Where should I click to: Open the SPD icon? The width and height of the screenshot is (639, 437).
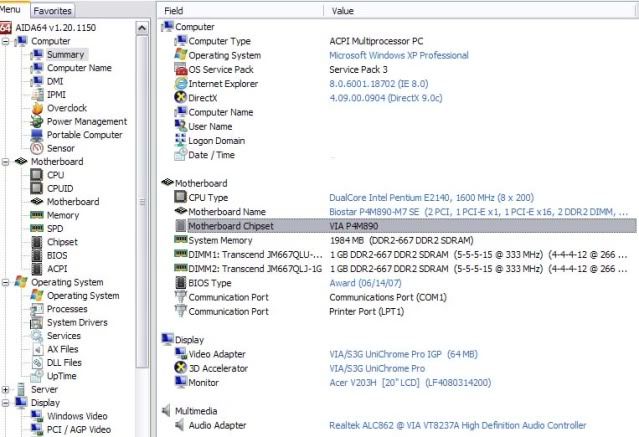coord(37,228)
